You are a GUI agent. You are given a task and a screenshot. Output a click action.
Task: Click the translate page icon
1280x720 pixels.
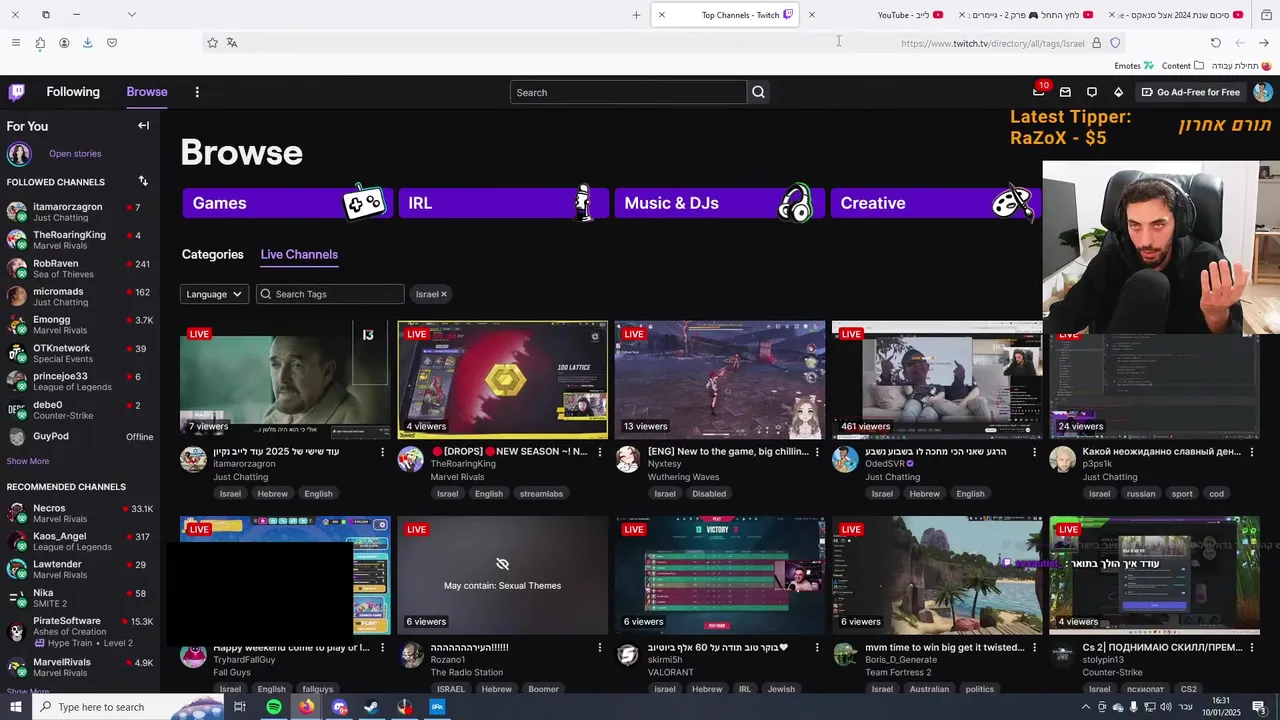[232, 43]
